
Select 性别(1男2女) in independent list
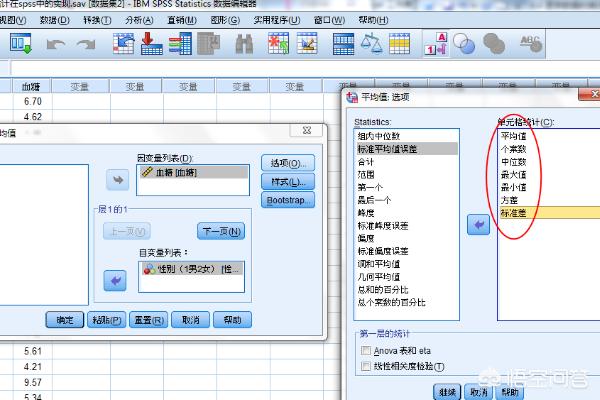tap(192, 269)
